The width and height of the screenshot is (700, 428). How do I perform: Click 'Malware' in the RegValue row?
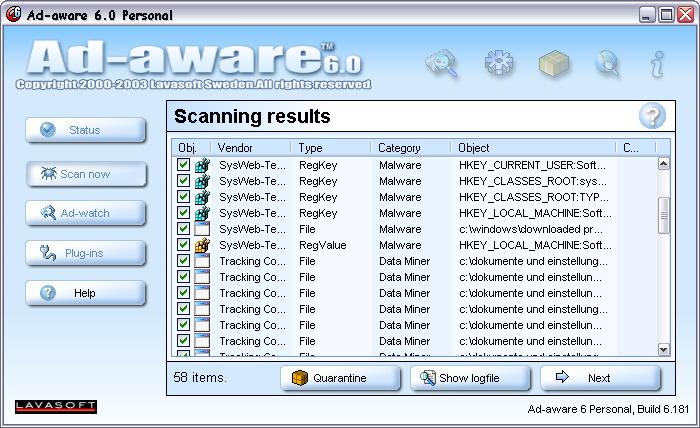pos(400,245)
